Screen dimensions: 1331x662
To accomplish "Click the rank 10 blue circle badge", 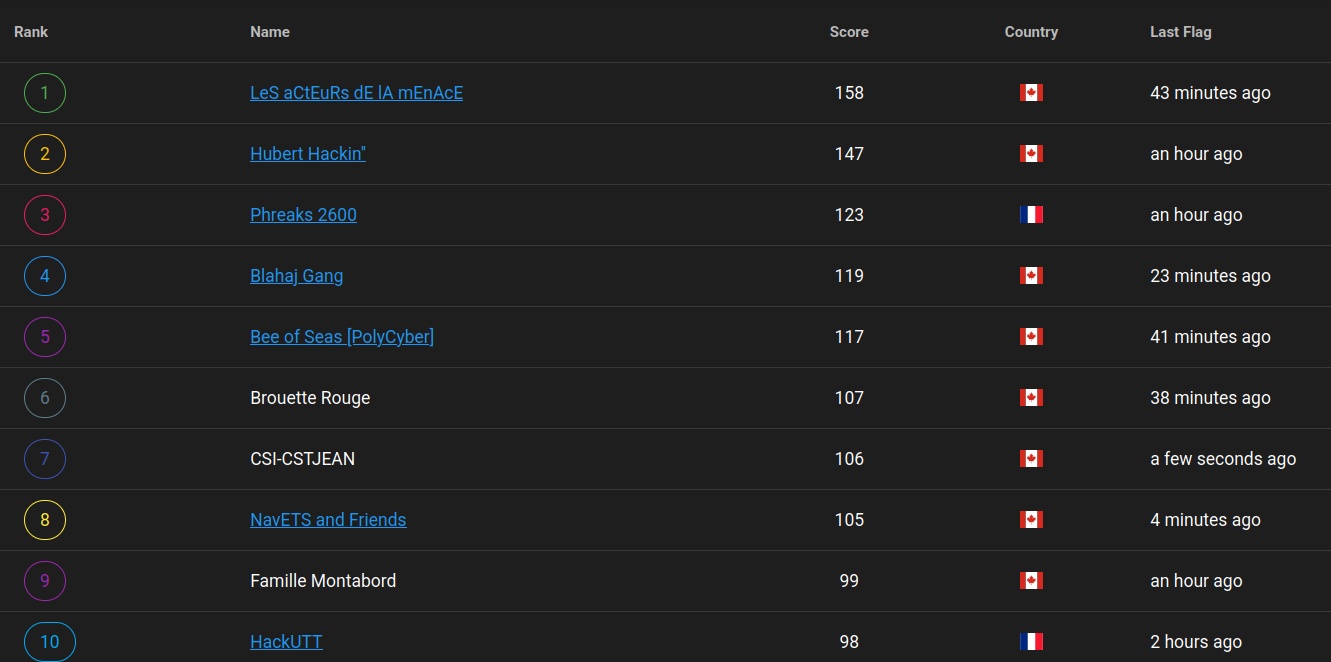I will point(50,642).
